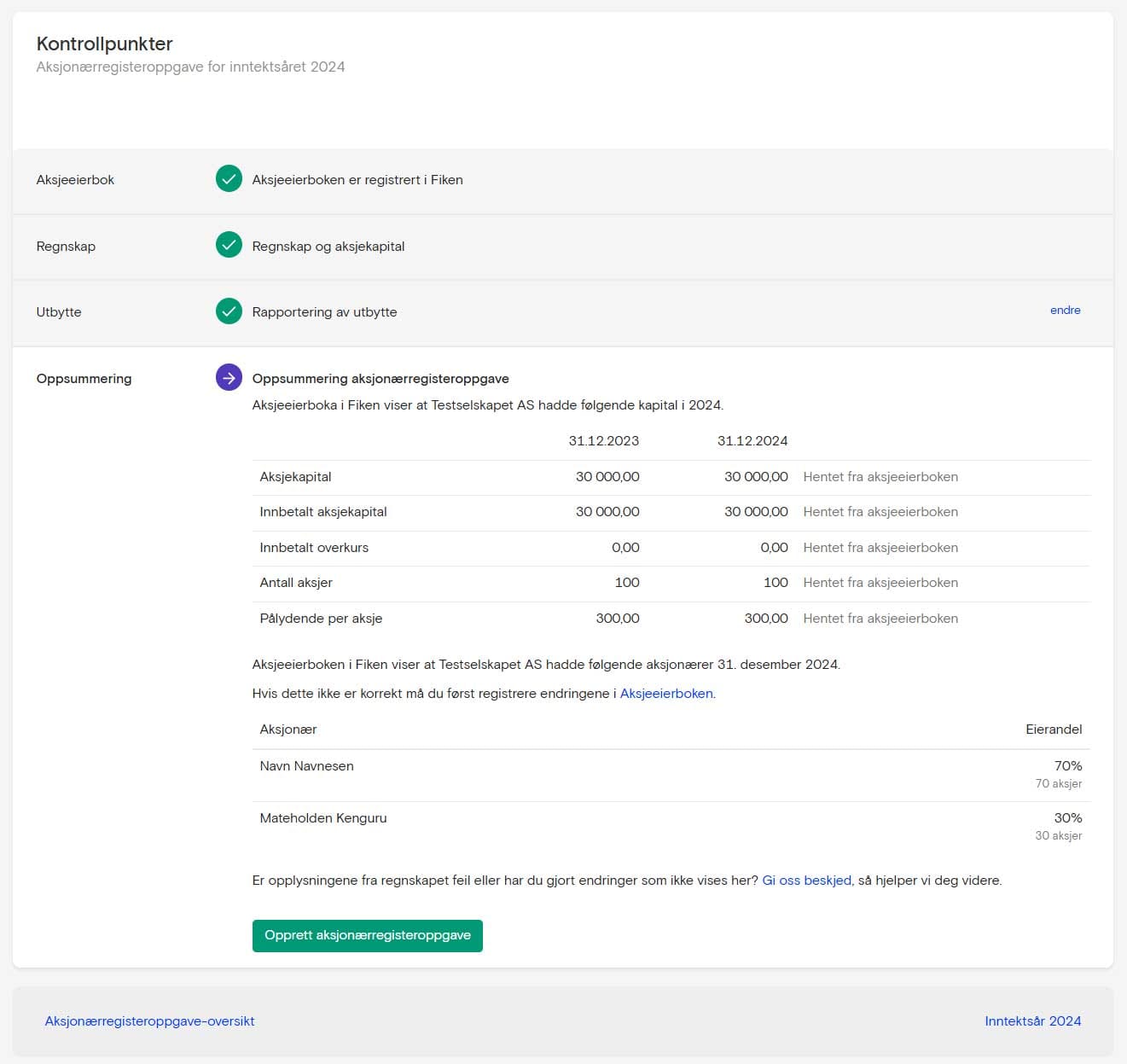Screen dimensions: 1127x1064
Task: Click the Aksjekapital table row label
Action: tap(295, 477)
